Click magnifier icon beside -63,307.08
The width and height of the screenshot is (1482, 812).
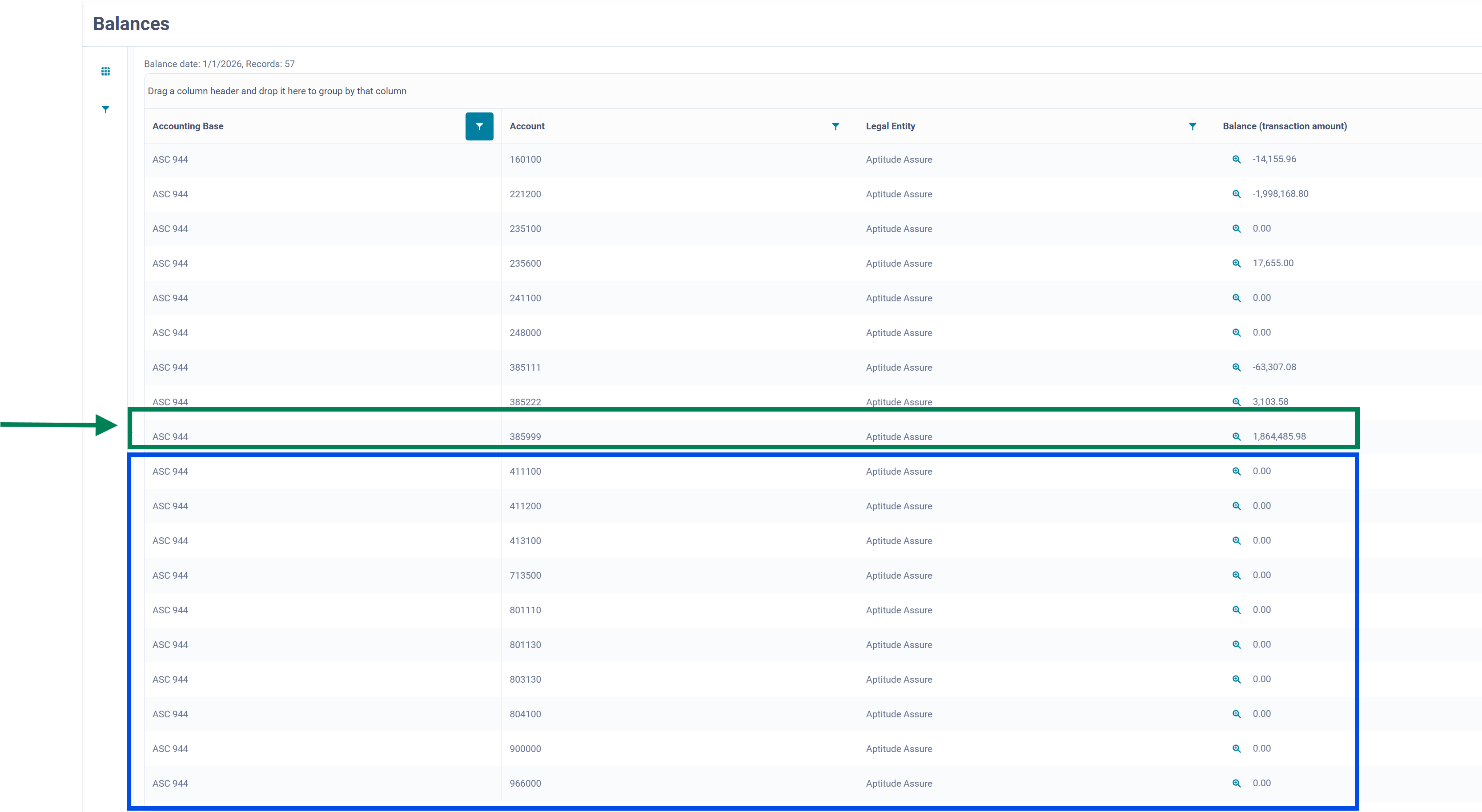point(1237,368)
